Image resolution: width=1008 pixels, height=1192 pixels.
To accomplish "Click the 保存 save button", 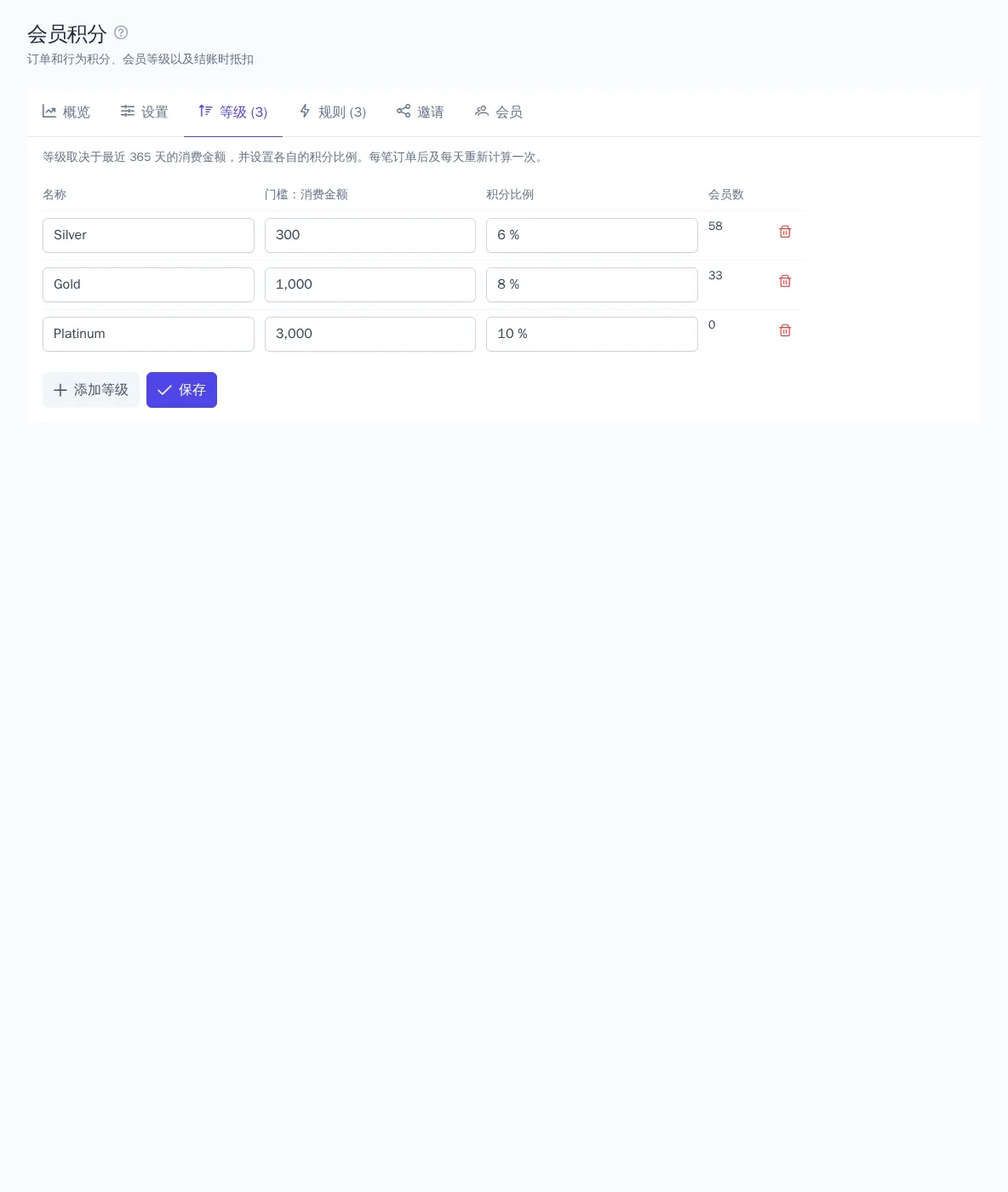I will pyautogui.click(x=181, y=390).
